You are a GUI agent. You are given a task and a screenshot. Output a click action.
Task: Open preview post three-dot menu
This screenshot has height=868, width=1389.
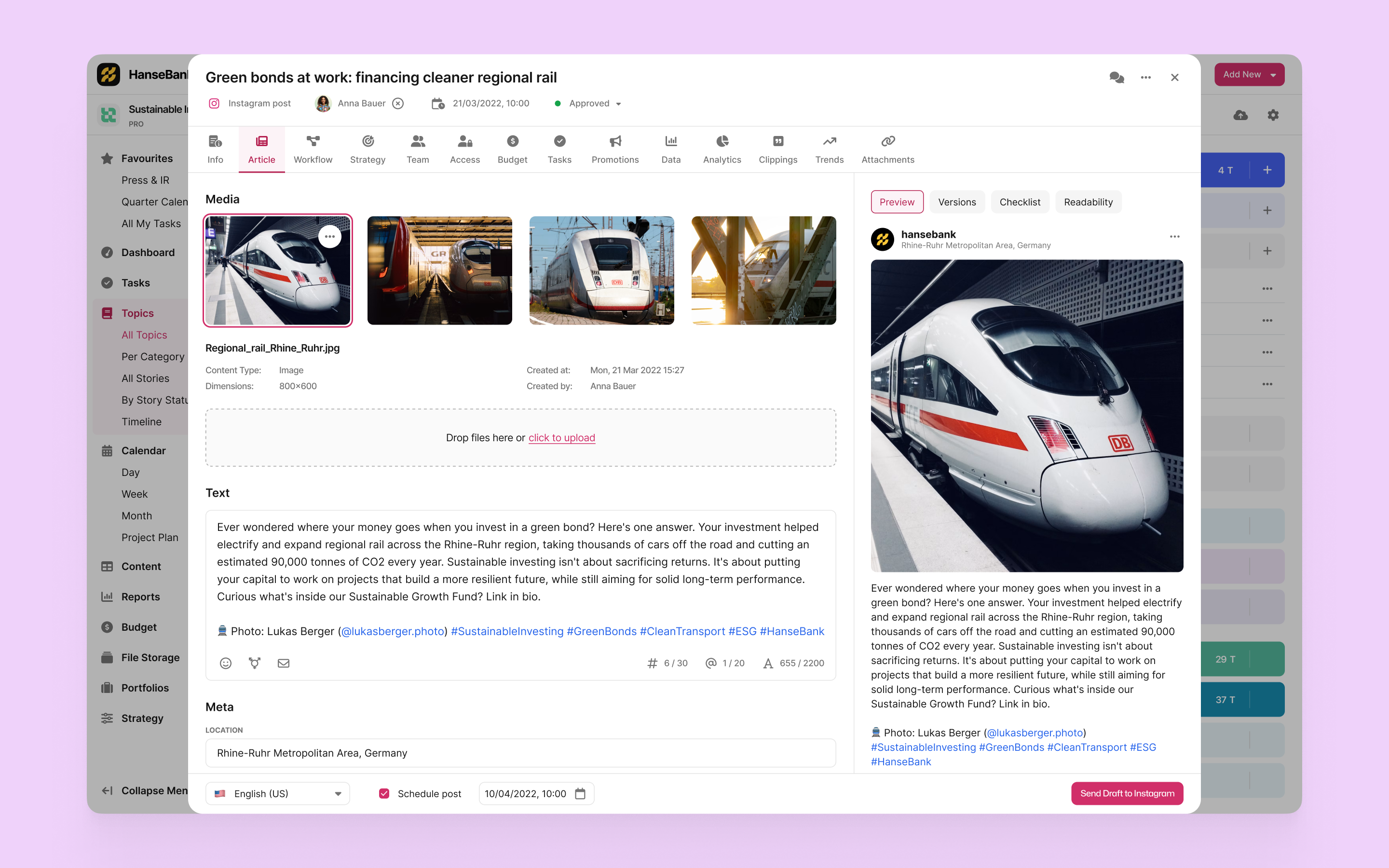1174,236
